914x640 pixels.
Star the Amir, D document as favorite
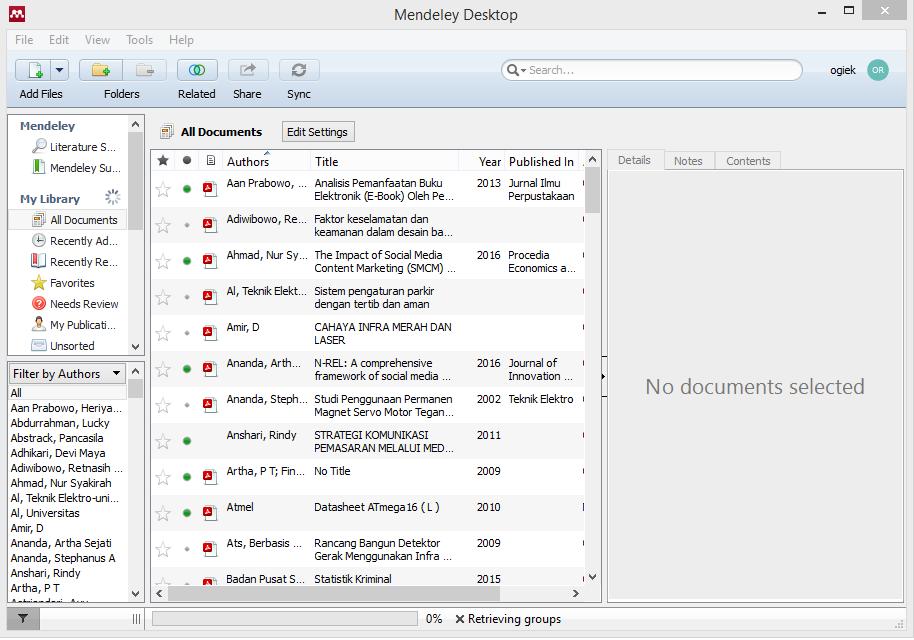tap(163, 334)
